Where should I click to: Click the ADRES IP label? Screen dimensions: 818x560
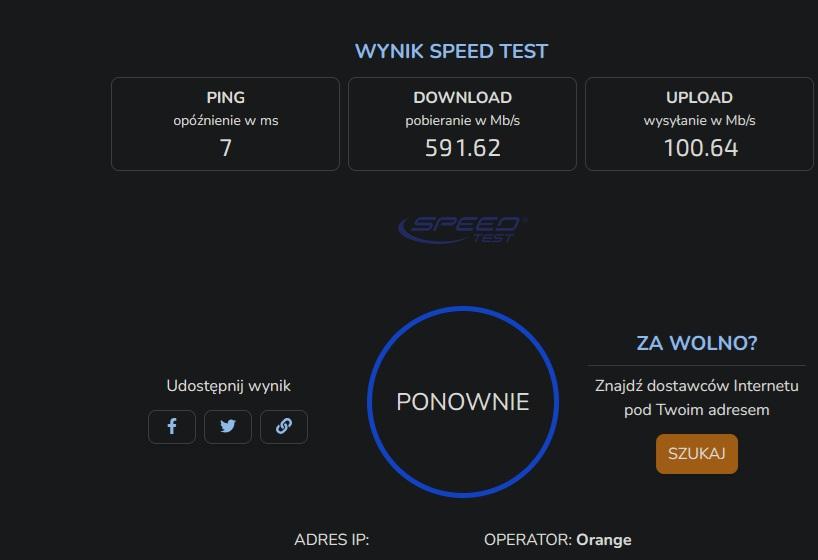click(331, 540)
